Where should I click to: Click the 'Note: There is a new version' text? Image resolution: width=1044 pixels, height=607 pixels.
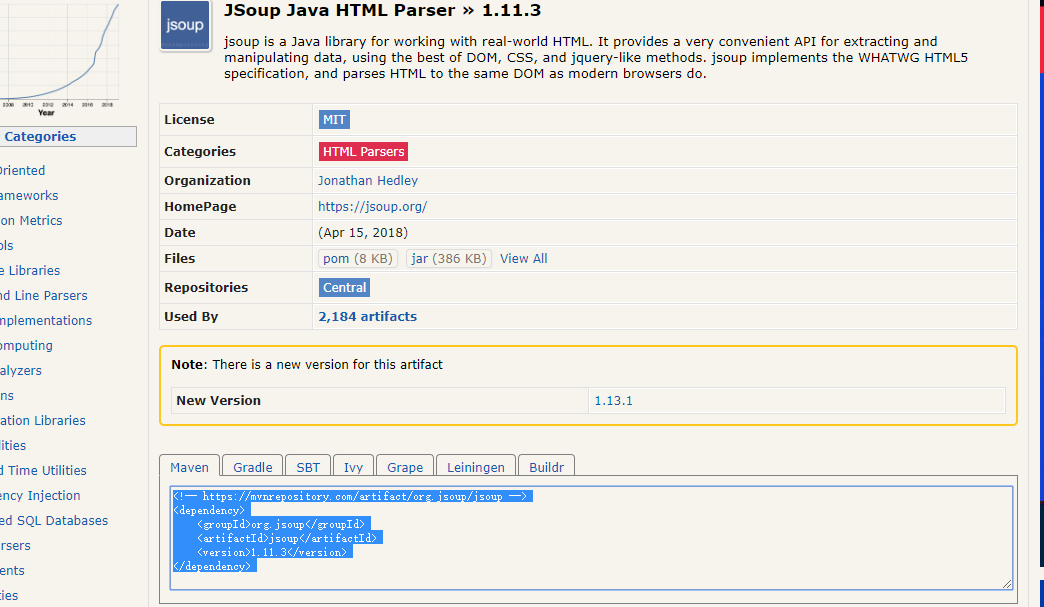click(x=307, y=365)
